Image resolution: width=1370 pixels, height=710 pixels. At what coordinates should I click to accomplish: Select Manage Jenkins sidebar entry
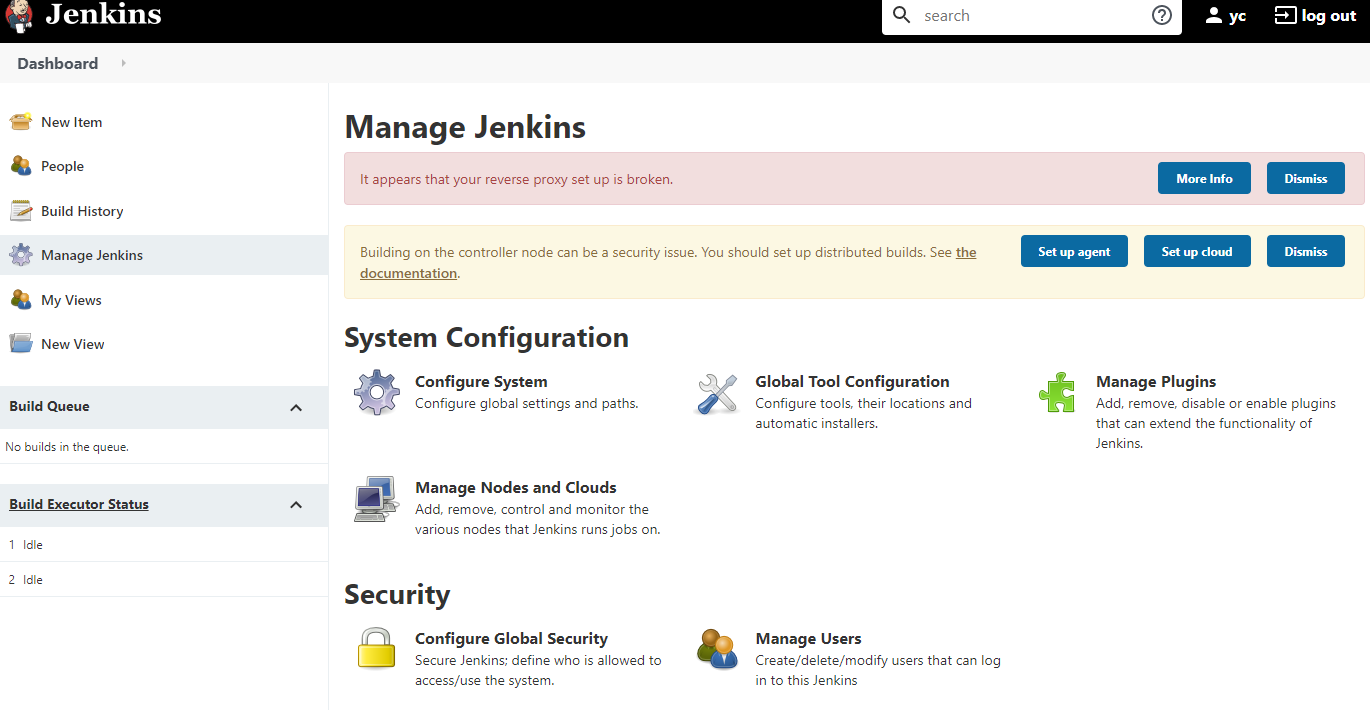click(92, 255)
